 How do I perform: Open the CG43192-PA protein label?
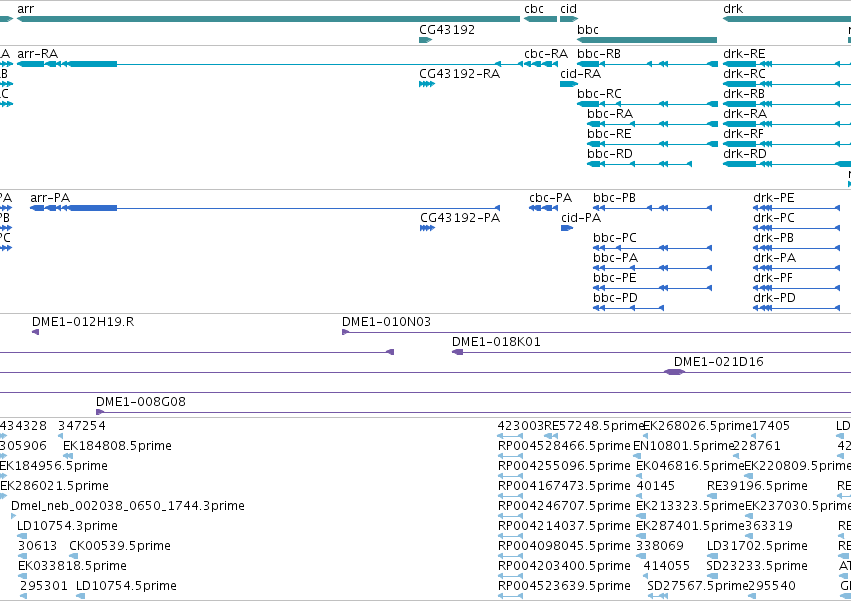pos(460,218)
